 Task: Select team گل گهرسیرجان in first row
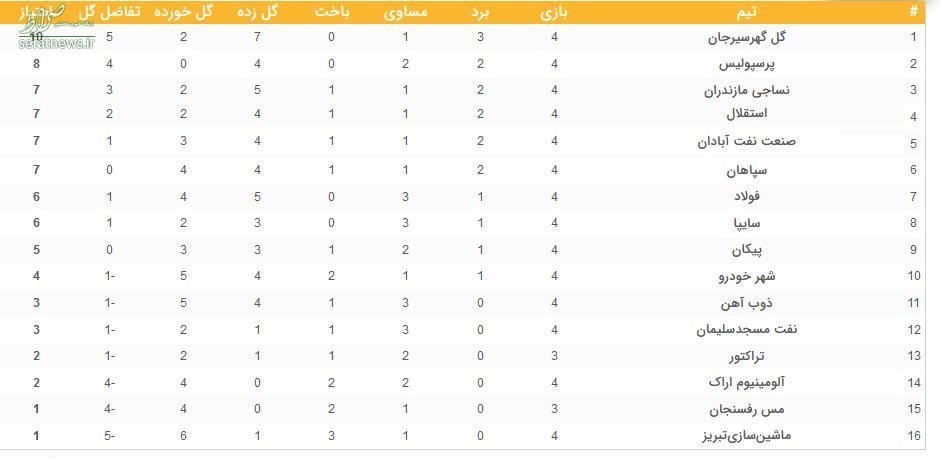click(746, 38)
